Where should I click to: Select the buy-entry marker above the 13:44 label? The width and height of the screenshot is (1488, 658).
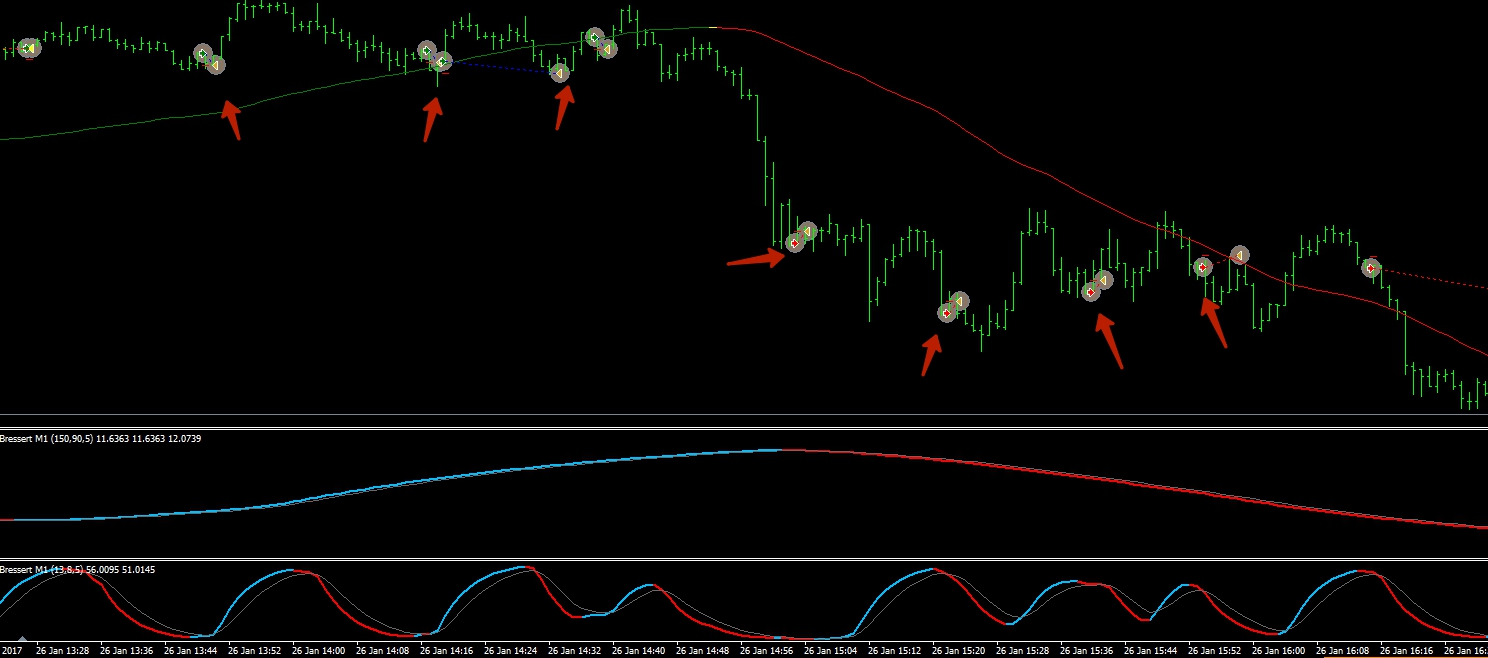[203, 54]
